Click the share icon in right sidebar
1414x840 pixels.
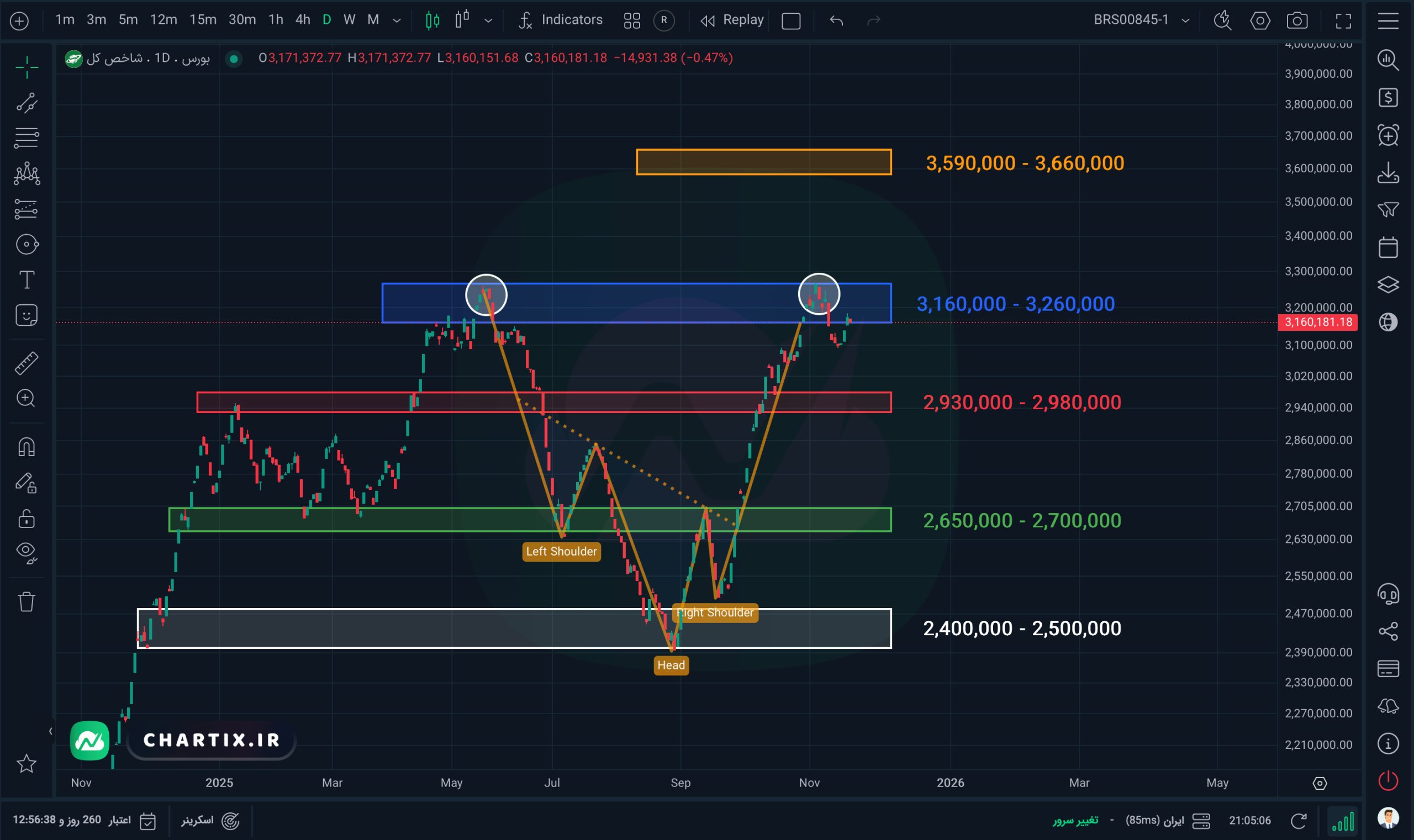click(x=1388, y=631)
